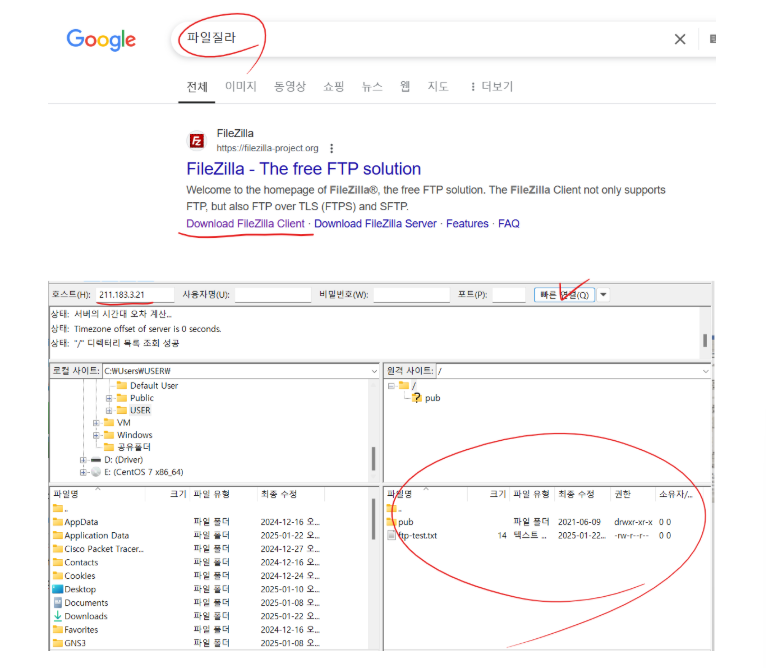Open the 원격 사이트 path dropdown
This screenshot has width=766, height=668.
(x=705, y=371)
